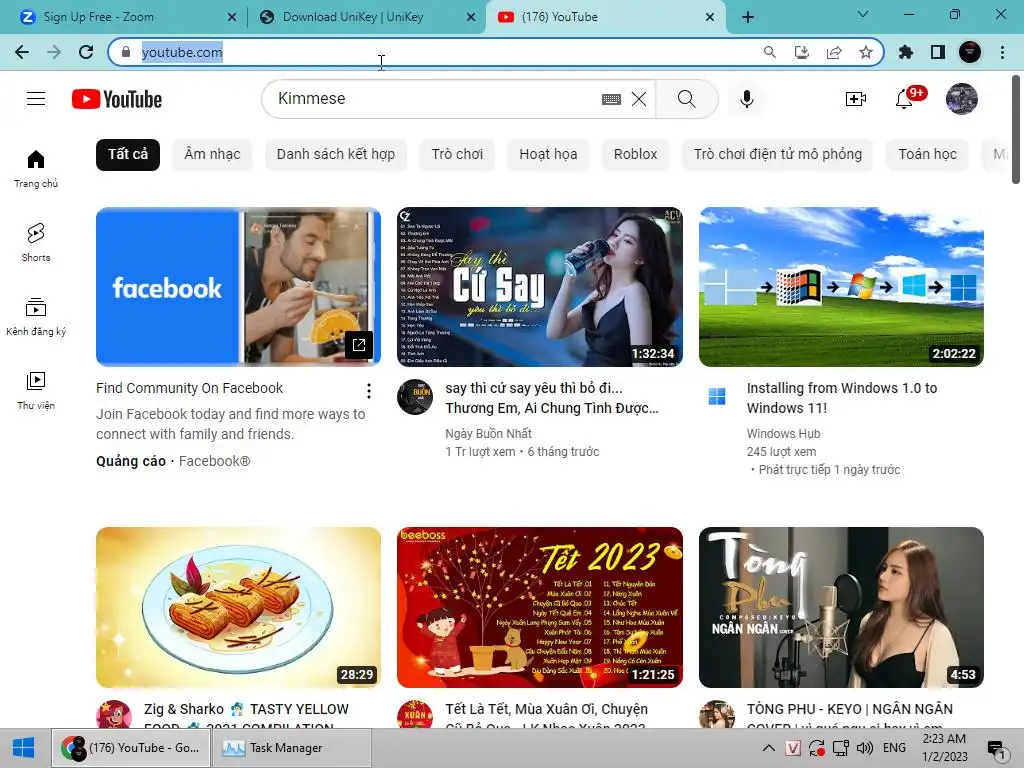Start voice search with the microphone
Image resolution: width=1024 pixels, height=768 pixels.
pos(747,99)
